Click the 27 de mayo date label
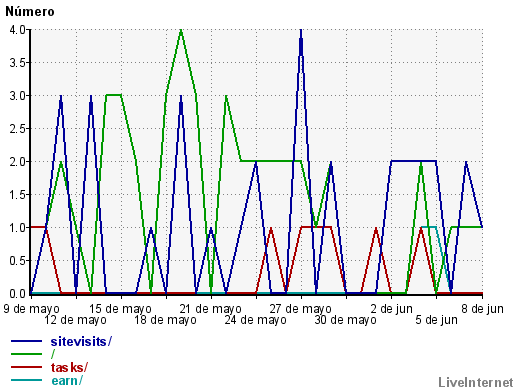The height and width of the screenshot is (392, 520). pyautogui.click(x=301, y=309)
